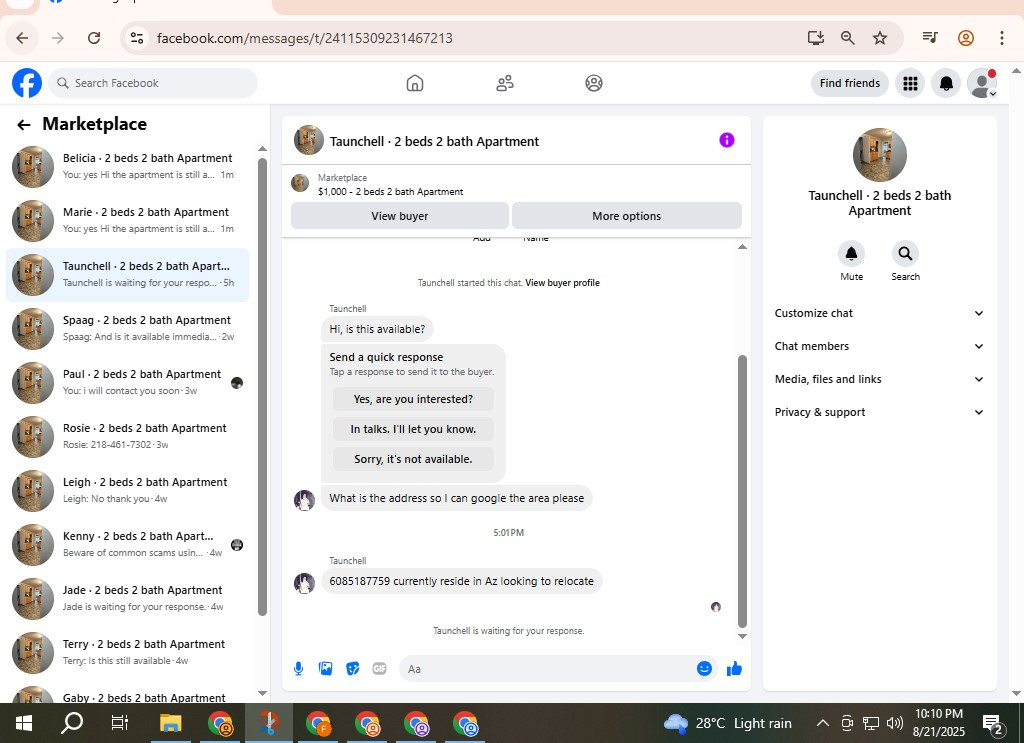Expand Privacy & support section
Image resolution: width=1024 pixels, height=743 pixels.
click(879, 412)
